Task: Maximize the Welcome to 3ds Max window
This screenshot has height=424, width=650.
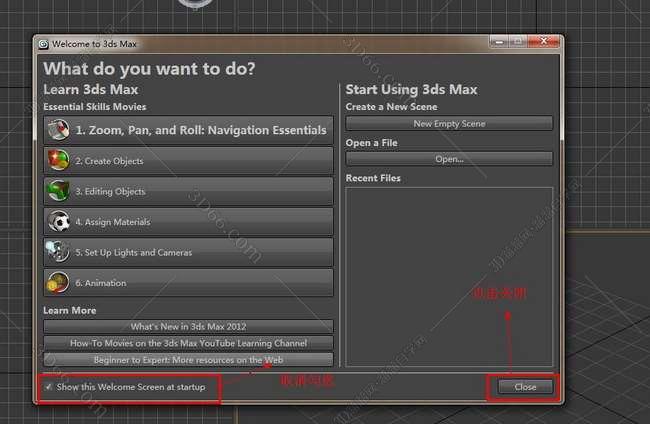Action: [x=518, y=42]
